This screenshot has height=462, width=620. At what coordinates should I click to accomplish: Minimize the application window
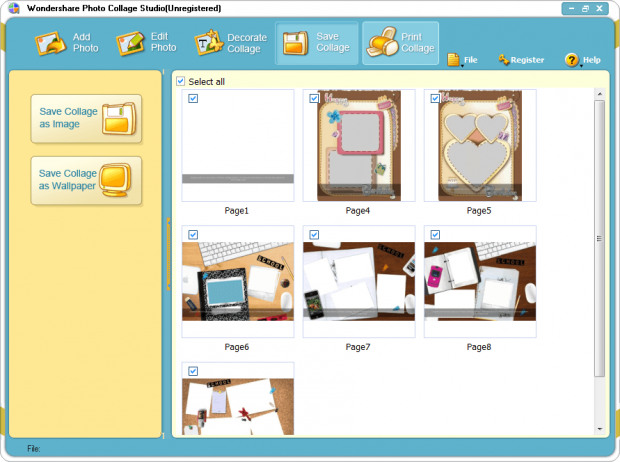[571, 8]
